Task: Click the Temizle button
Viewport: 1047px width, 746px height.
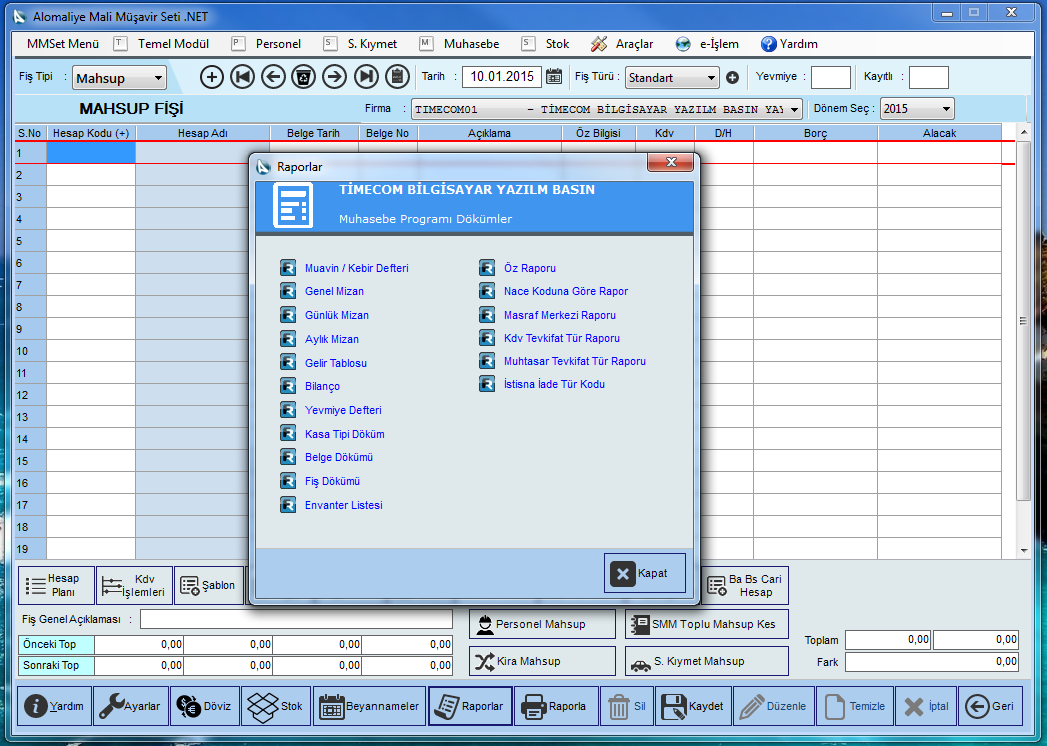Action: (854, 706)
